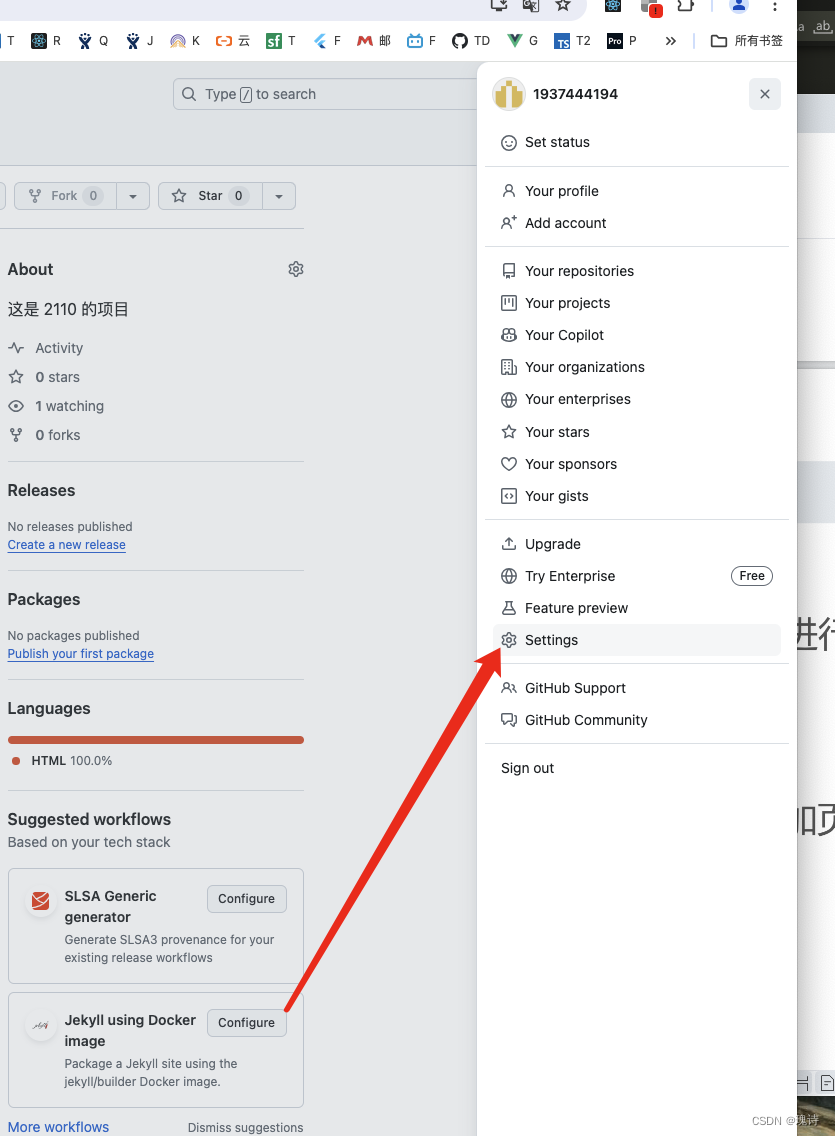Open the Vue G bookmark
Image resolution: width=835 pixels, height=1136 pixels.
tap(522, 41)
